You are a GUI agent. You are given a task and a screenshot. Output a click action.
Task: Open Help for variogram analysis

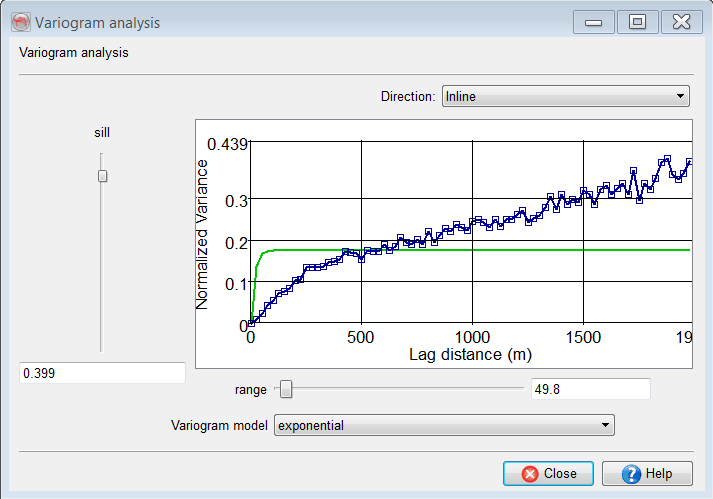pos(648,473)
